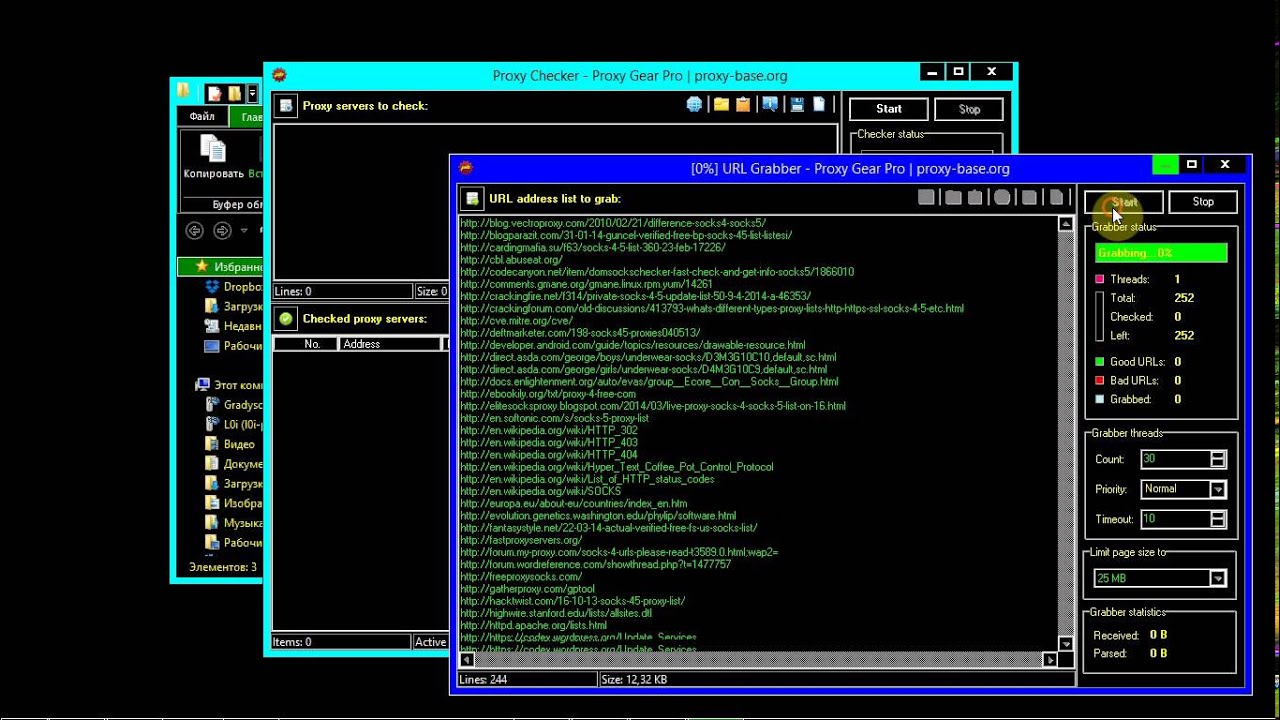Click the Копировать copy icon in Explorer
The height and width of the screenshot is (720, 1280).
(x=213, y=149)
